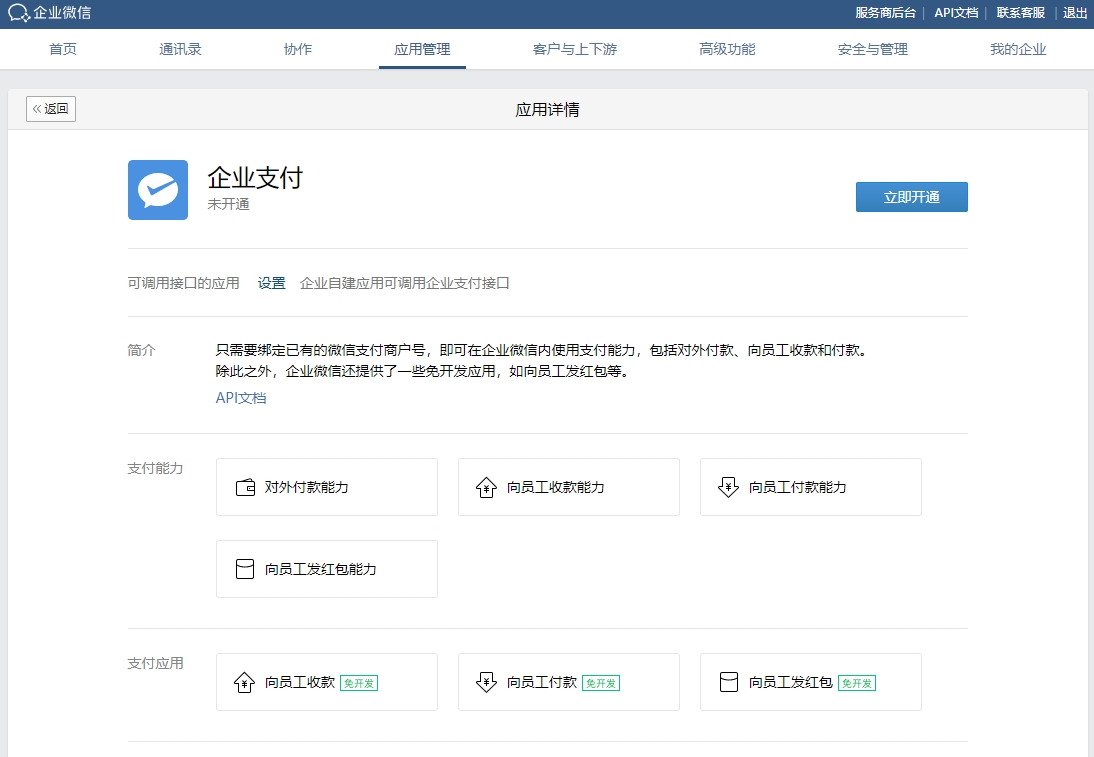The width and height of the screenshot is (1094, 757).
Task: Open the 客户与上下游 tab
Action: 575,49
